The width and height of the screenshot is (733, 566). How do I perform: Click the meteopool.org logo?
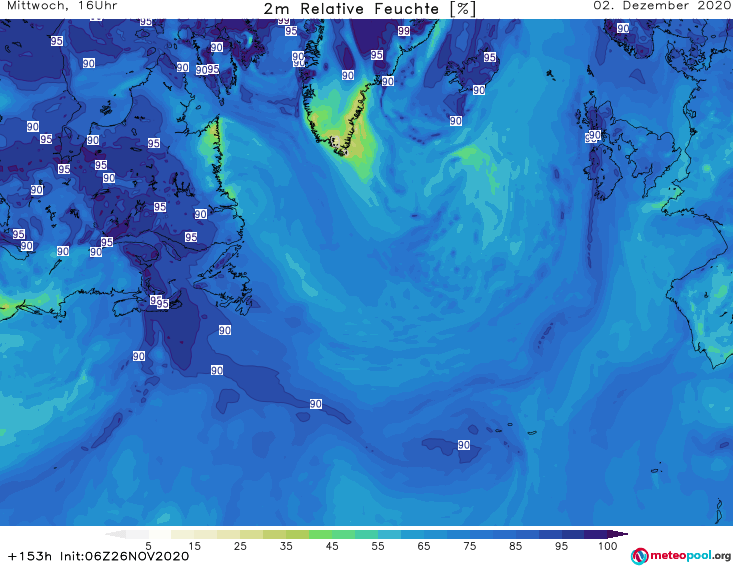[681, 556]
